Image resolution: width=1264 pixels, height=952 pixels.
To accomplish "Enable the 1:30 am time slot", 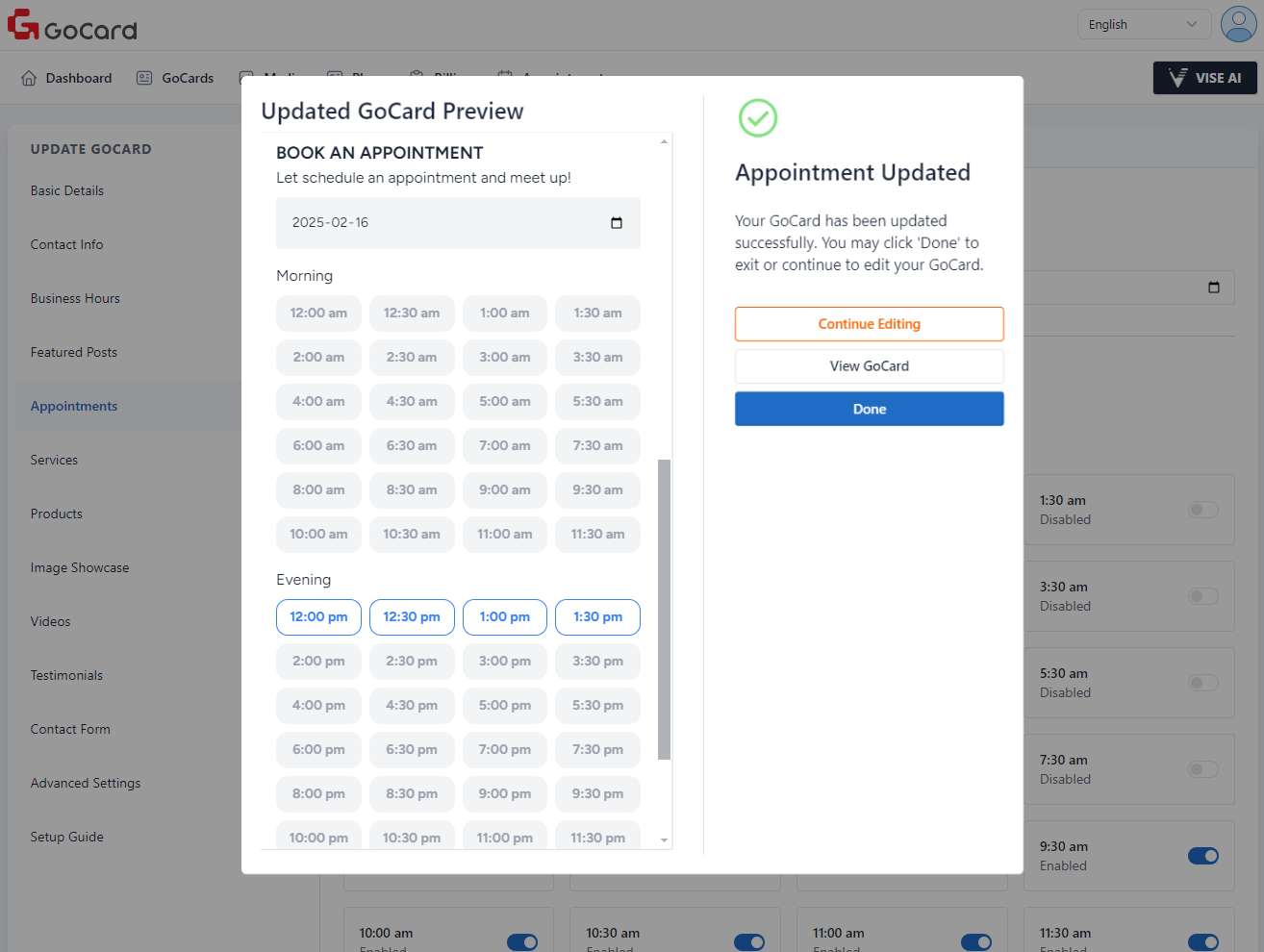I will pos(1202,510).
